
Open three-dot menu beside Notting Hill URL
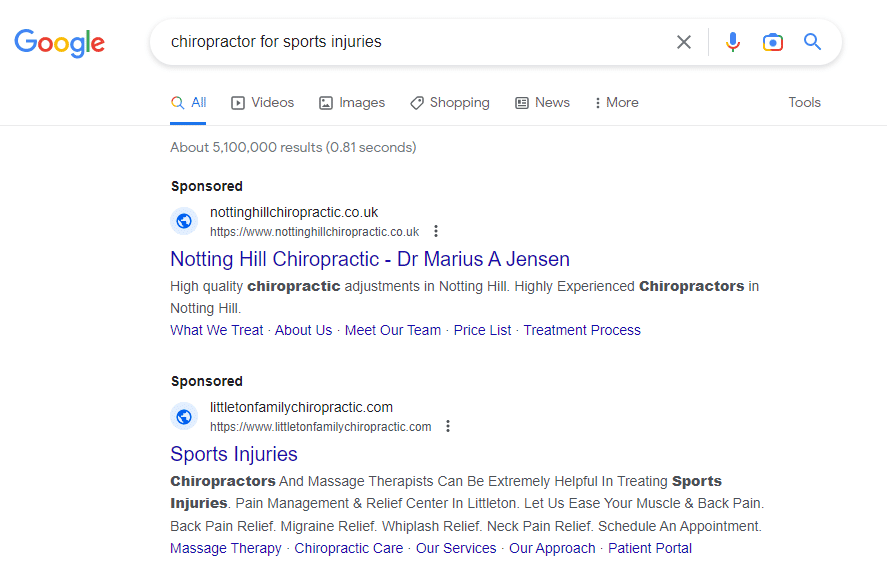(x=436, y=231)
